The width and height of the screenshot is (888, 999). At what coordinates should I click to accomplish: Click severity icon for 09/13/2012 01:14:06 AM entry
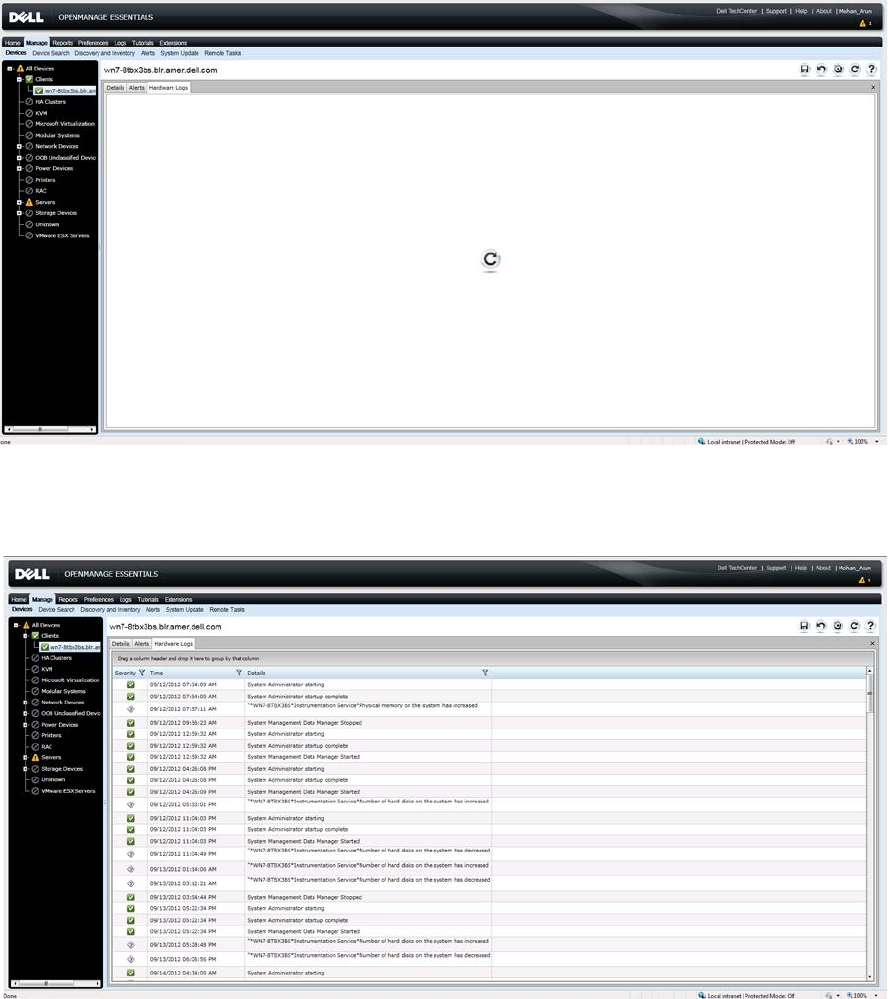pyautogui.click(x=131, y=869)
